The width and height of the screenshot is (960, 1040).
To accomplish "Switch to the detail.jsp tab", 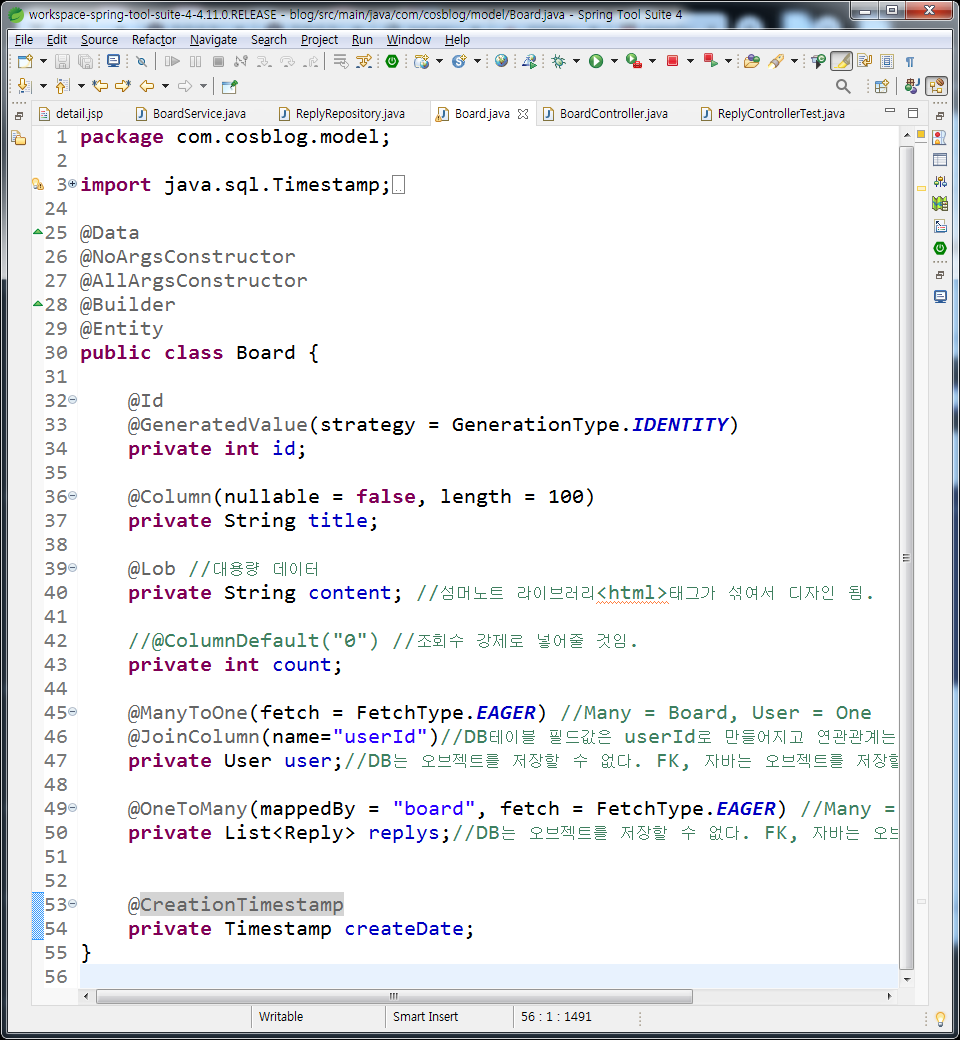I will coord(72,113).
